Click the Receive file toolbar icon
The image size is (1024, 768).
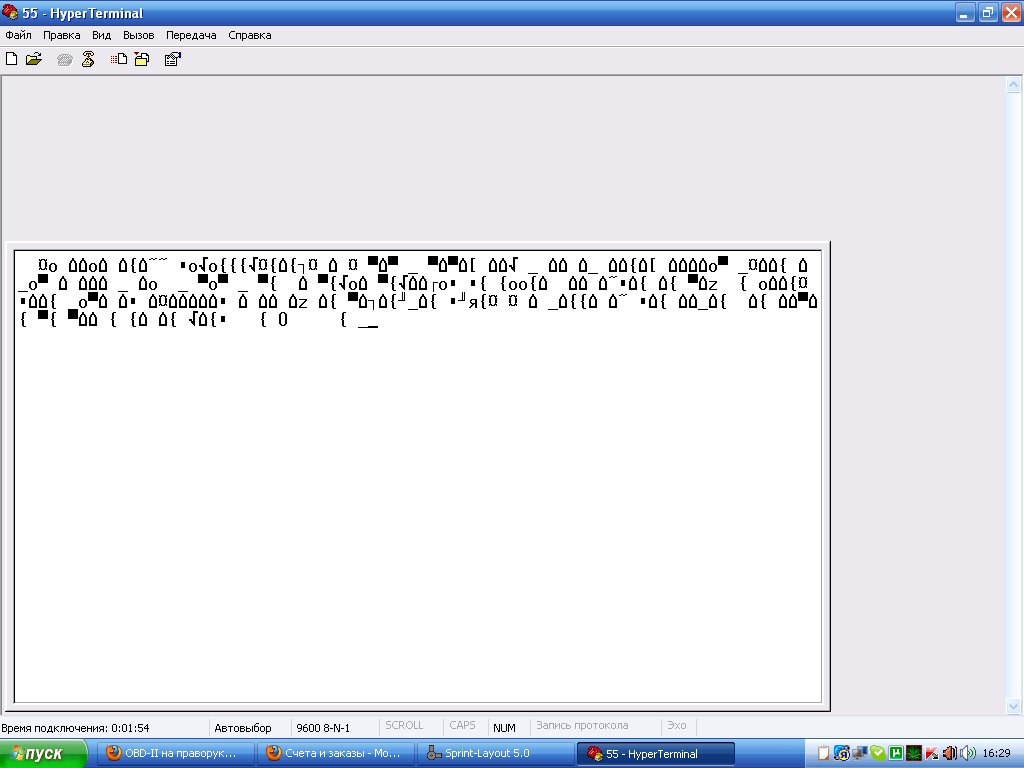pos(141,59)
